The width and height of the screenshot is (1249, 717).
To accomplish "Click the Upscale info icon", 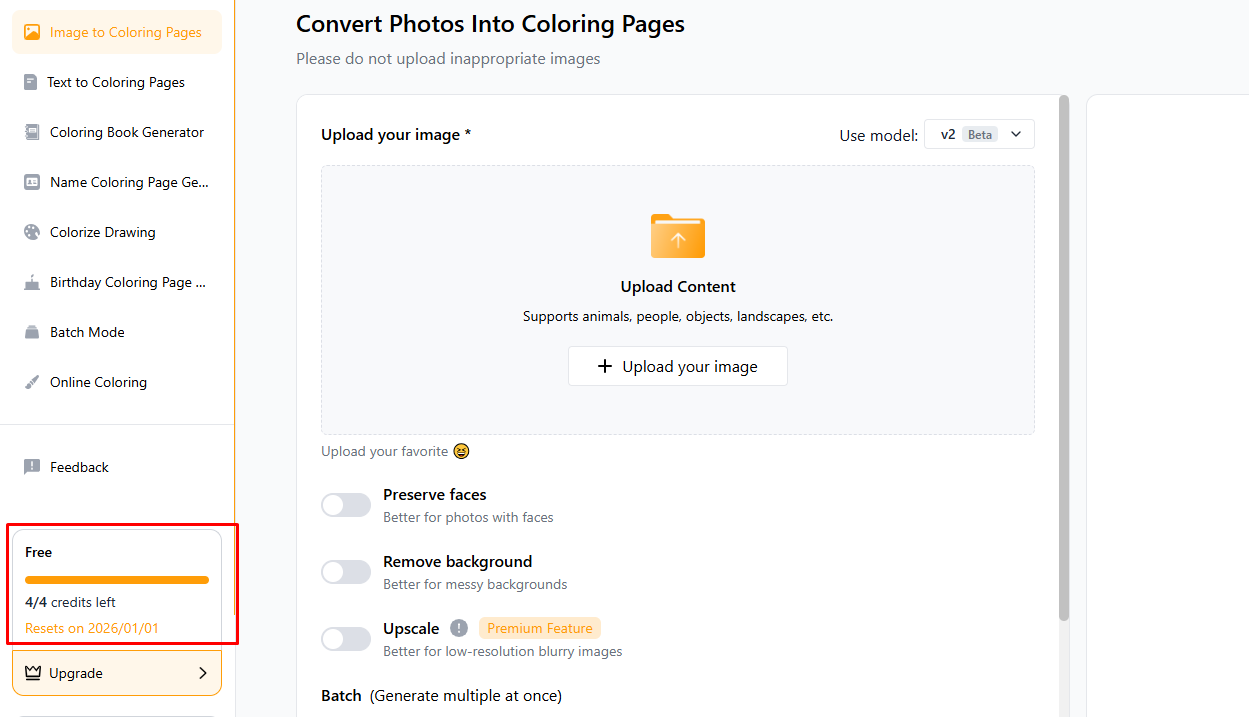I will [x=458, y=628].
